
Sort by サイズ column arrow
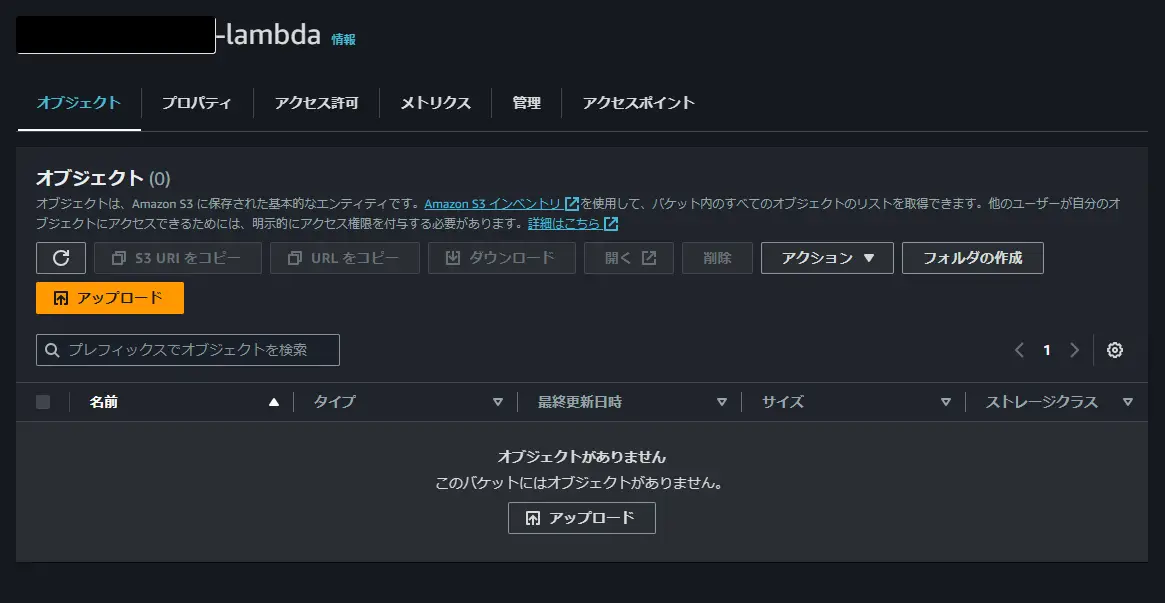point(945,402)
